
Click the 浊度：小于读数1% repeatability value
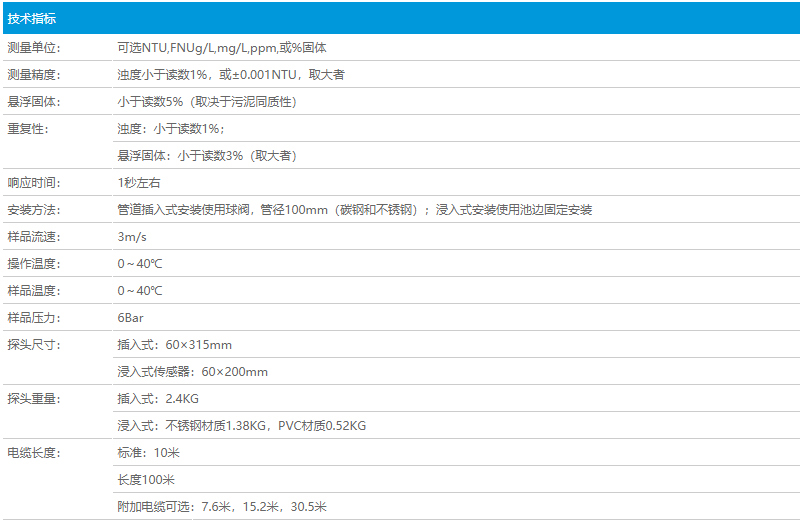[x=171, y=129]
